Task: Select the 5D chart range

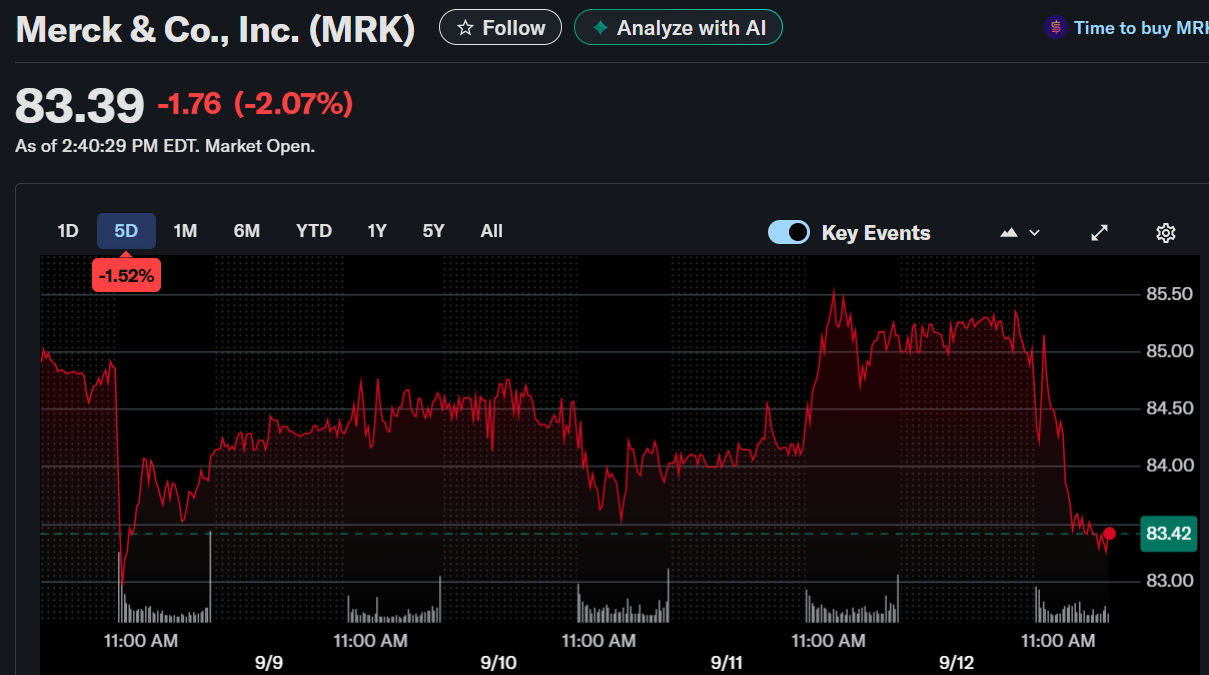Action: (126, 231)
